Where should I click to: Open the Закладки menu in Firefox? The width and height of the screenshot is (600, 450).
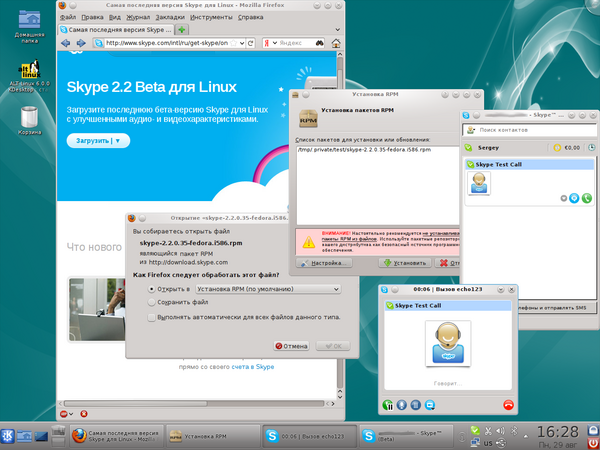point(170,17)
